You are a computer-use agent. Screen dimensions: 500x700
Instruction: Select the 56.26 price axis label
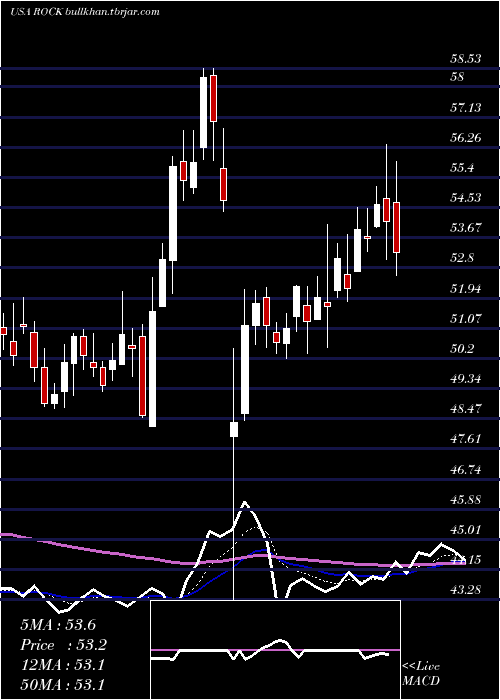[465, 138]
